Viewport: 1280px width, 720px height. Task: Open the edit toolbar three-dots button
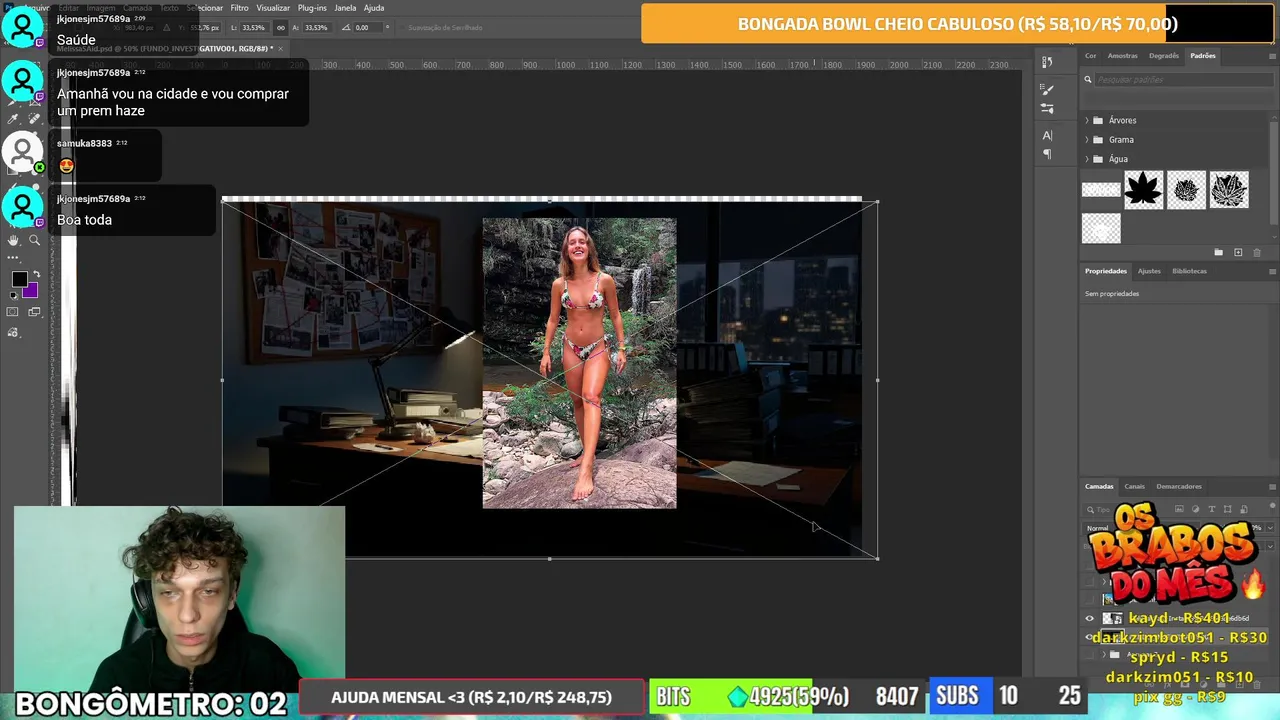[x=13, y=258]
